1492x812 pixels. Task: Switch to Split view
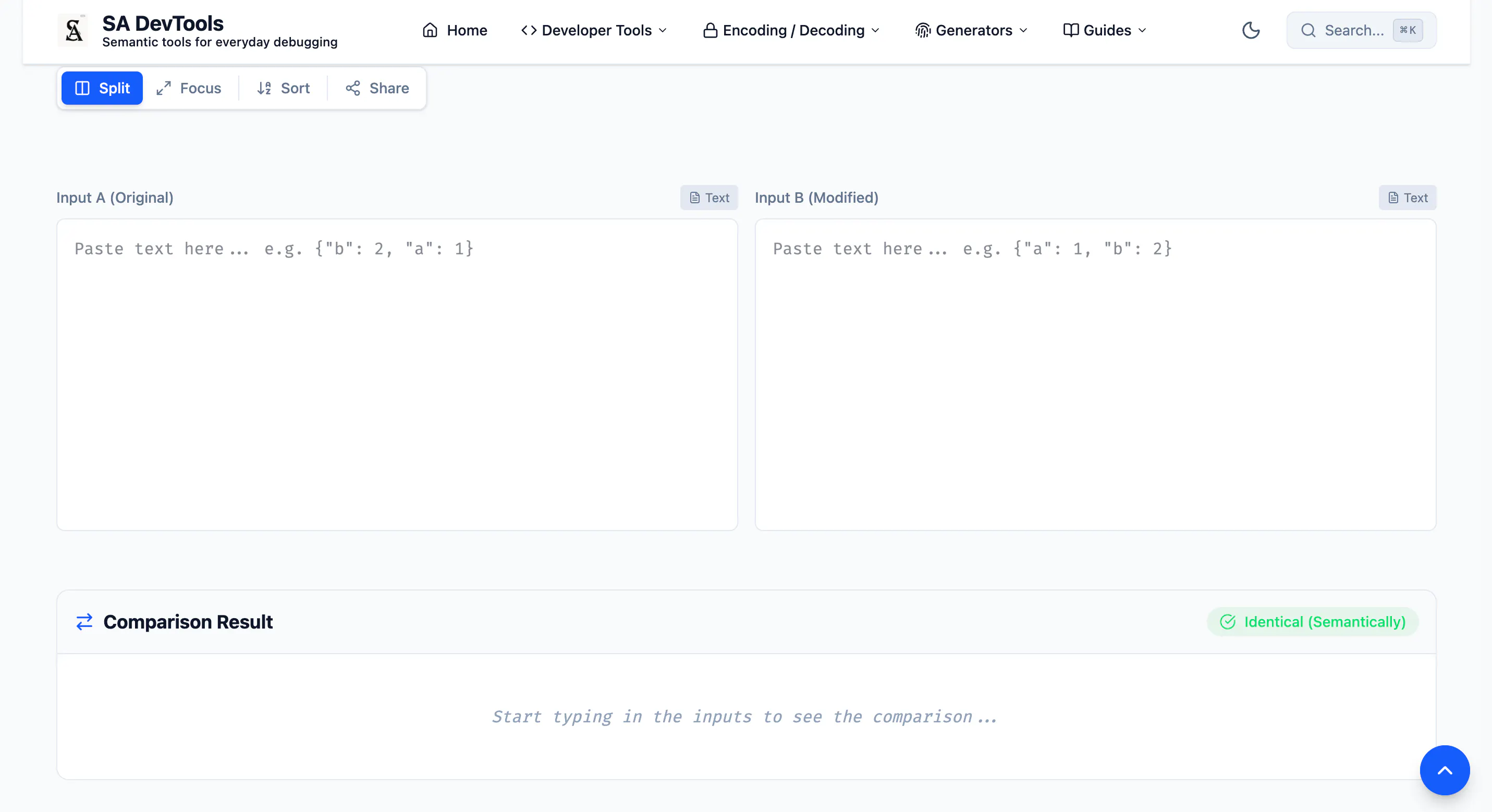[x=102, y=88]
